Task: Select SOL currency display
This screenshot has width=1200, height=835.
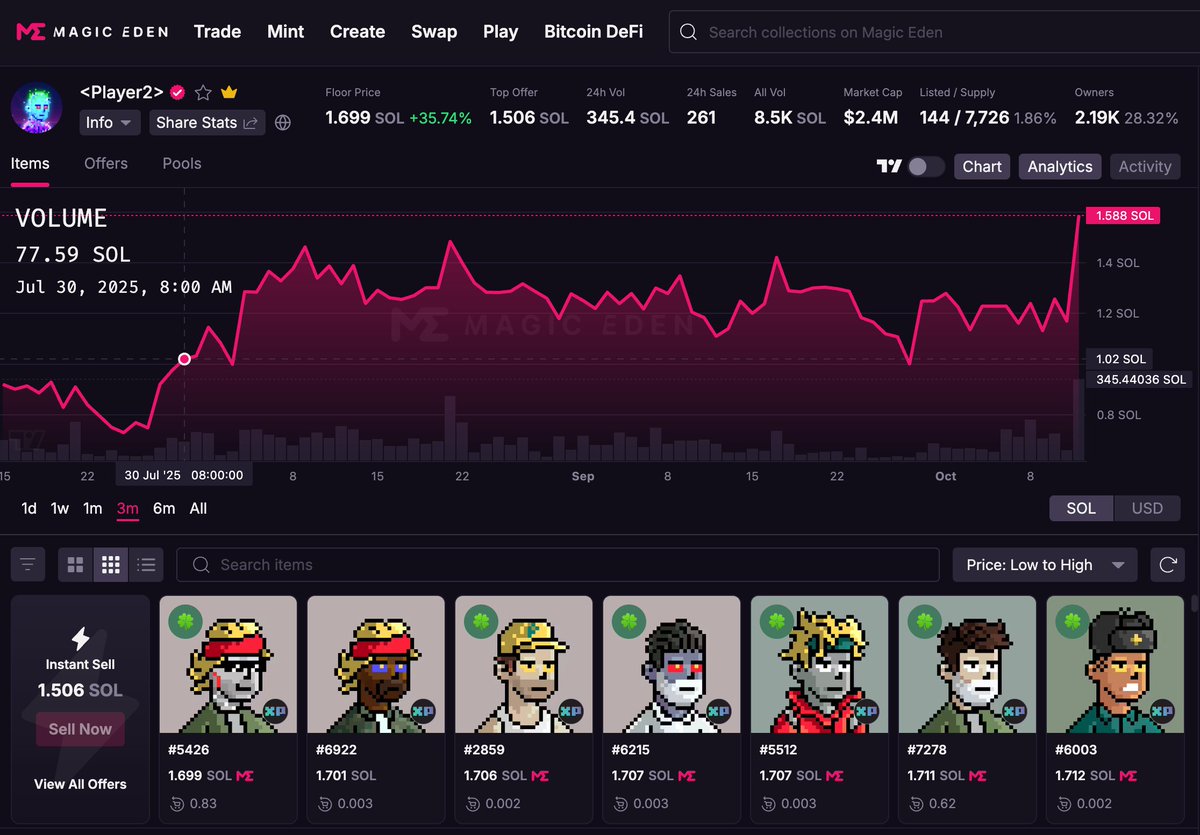Action: (x=1081, y=508)
